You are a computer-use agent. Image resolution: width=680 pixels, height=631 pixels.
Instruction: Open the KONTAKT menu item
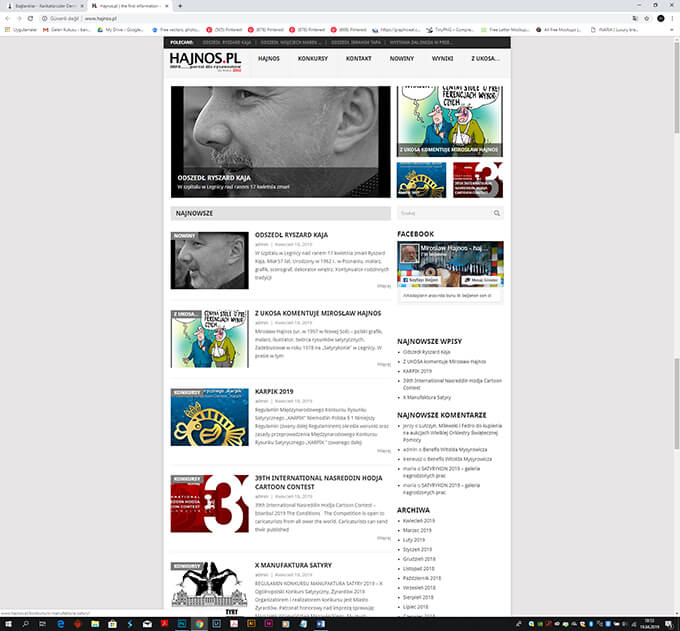[359, 59]
